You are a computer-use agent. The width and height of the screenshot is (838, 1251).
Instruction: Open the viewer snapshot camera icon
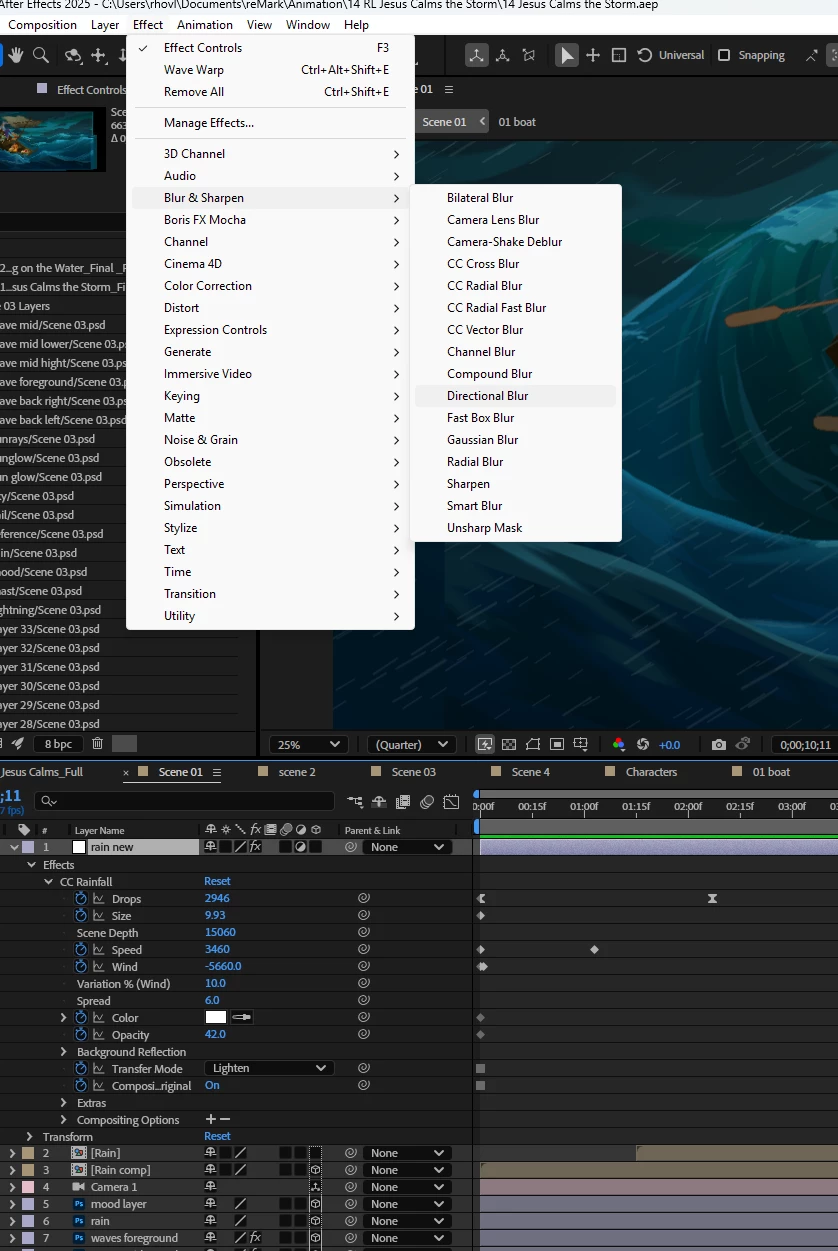pos(719,744)
